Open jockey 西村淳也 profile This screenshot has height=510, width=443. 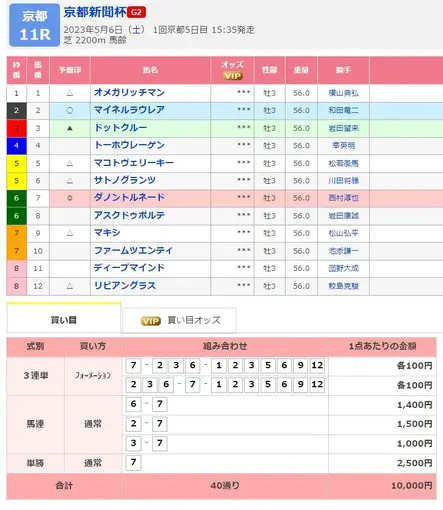point(343,198)
